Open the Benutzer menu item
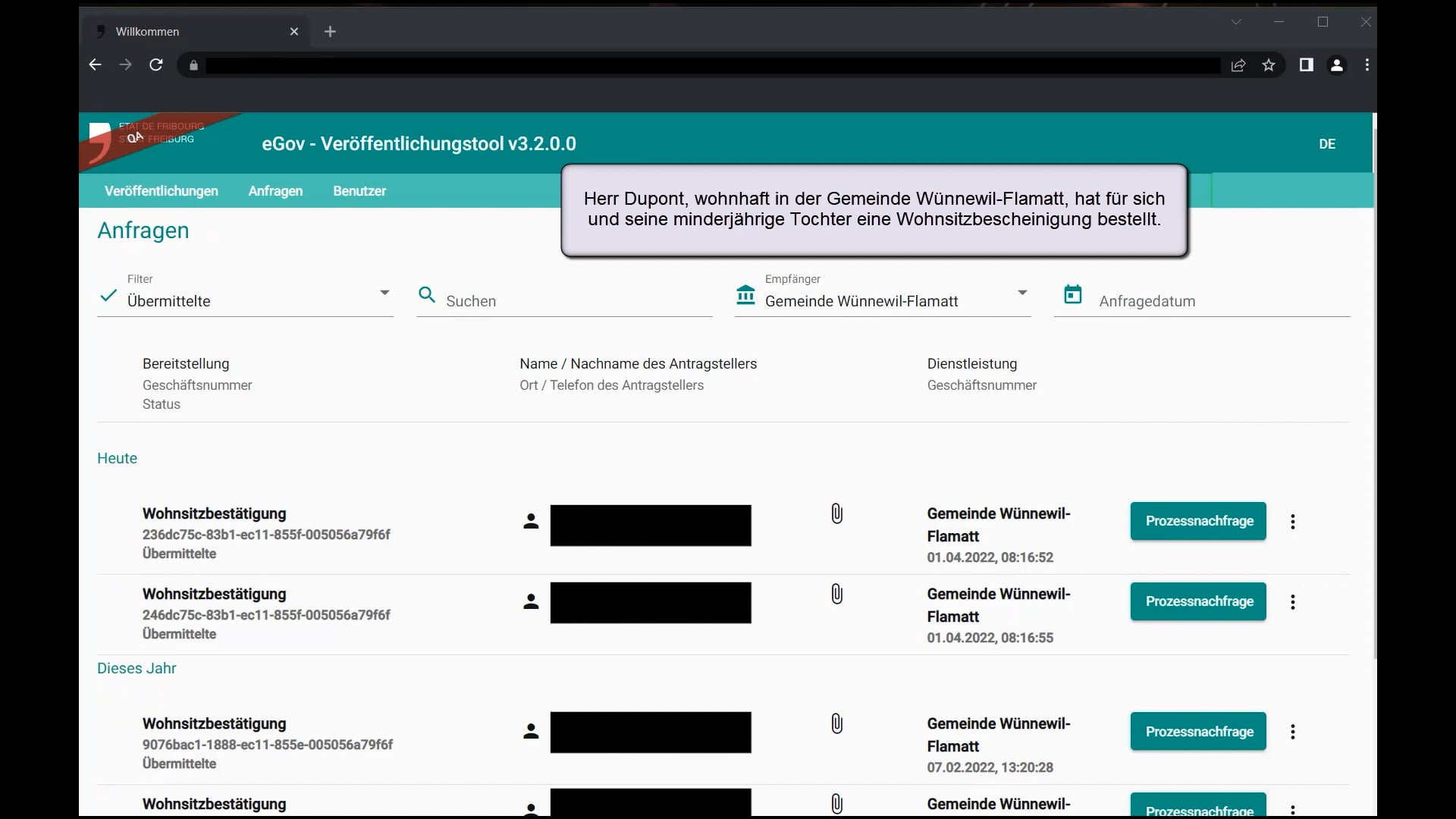 point(359,191)
